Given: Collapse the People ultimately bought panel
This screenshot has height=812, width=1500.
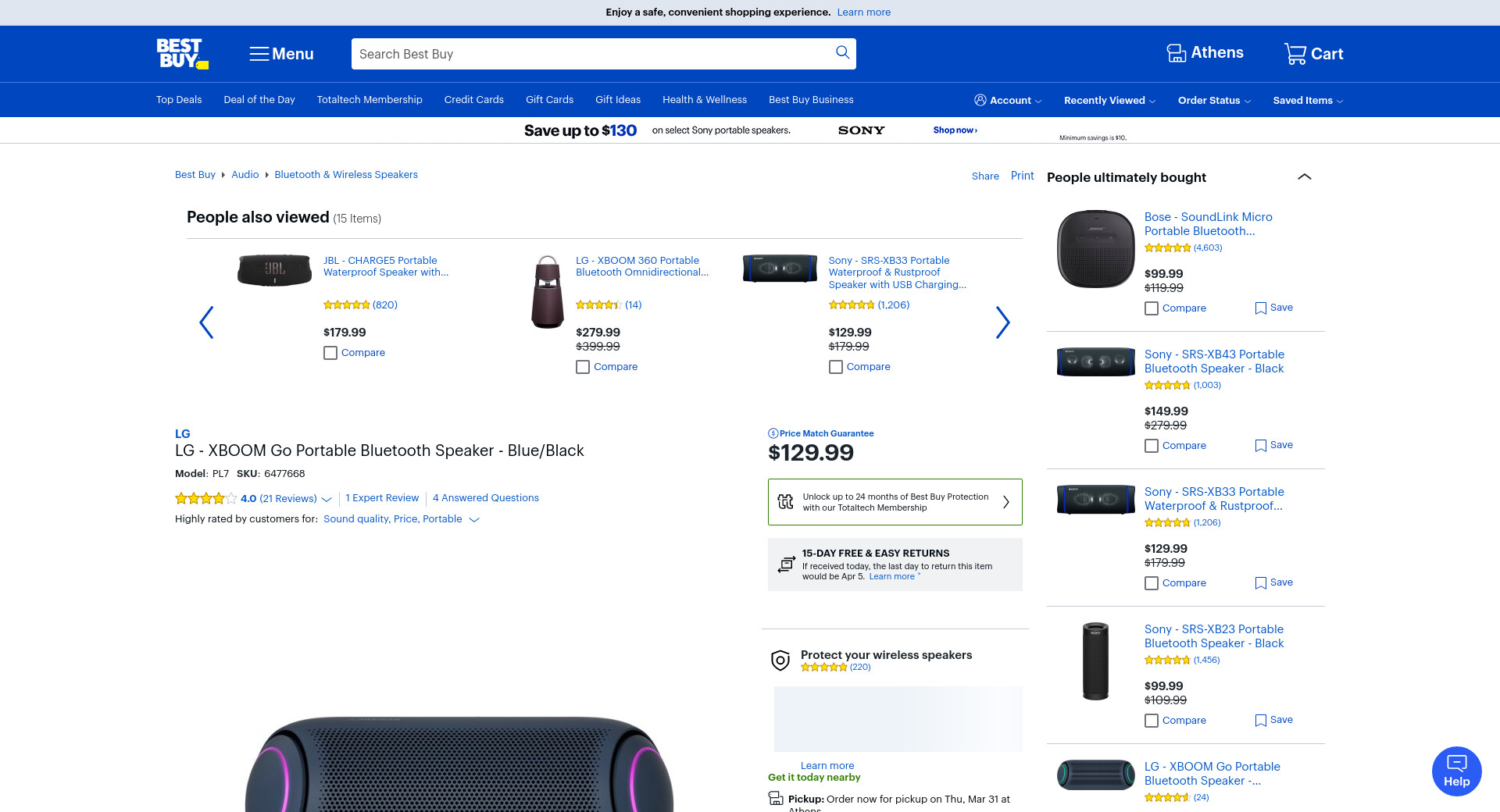Looking at the screenshot, I should point(1304,177).
